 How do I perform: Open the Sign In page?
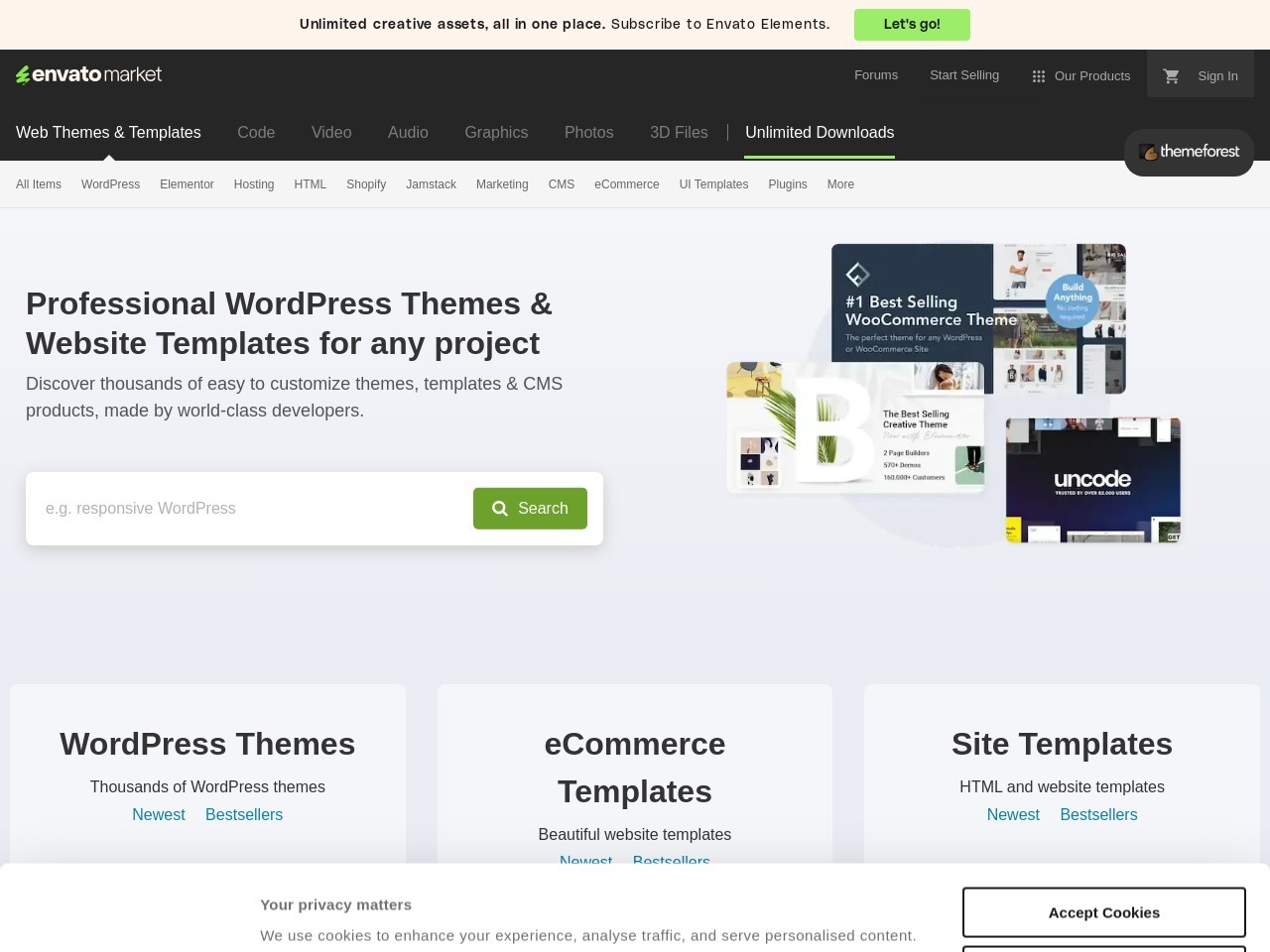point(1217,75)
